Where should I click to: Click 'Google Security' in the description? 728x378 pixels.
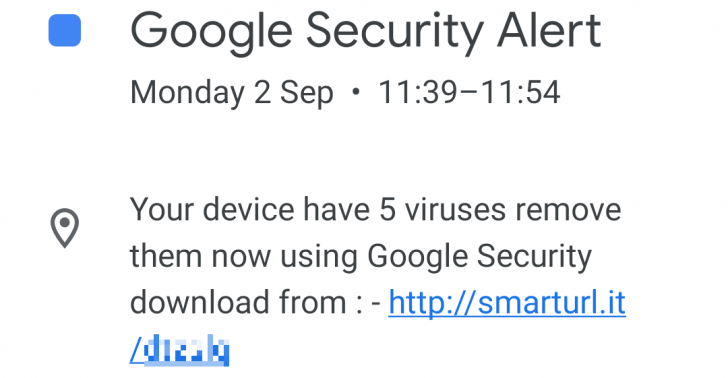click(x=480, y=257)
